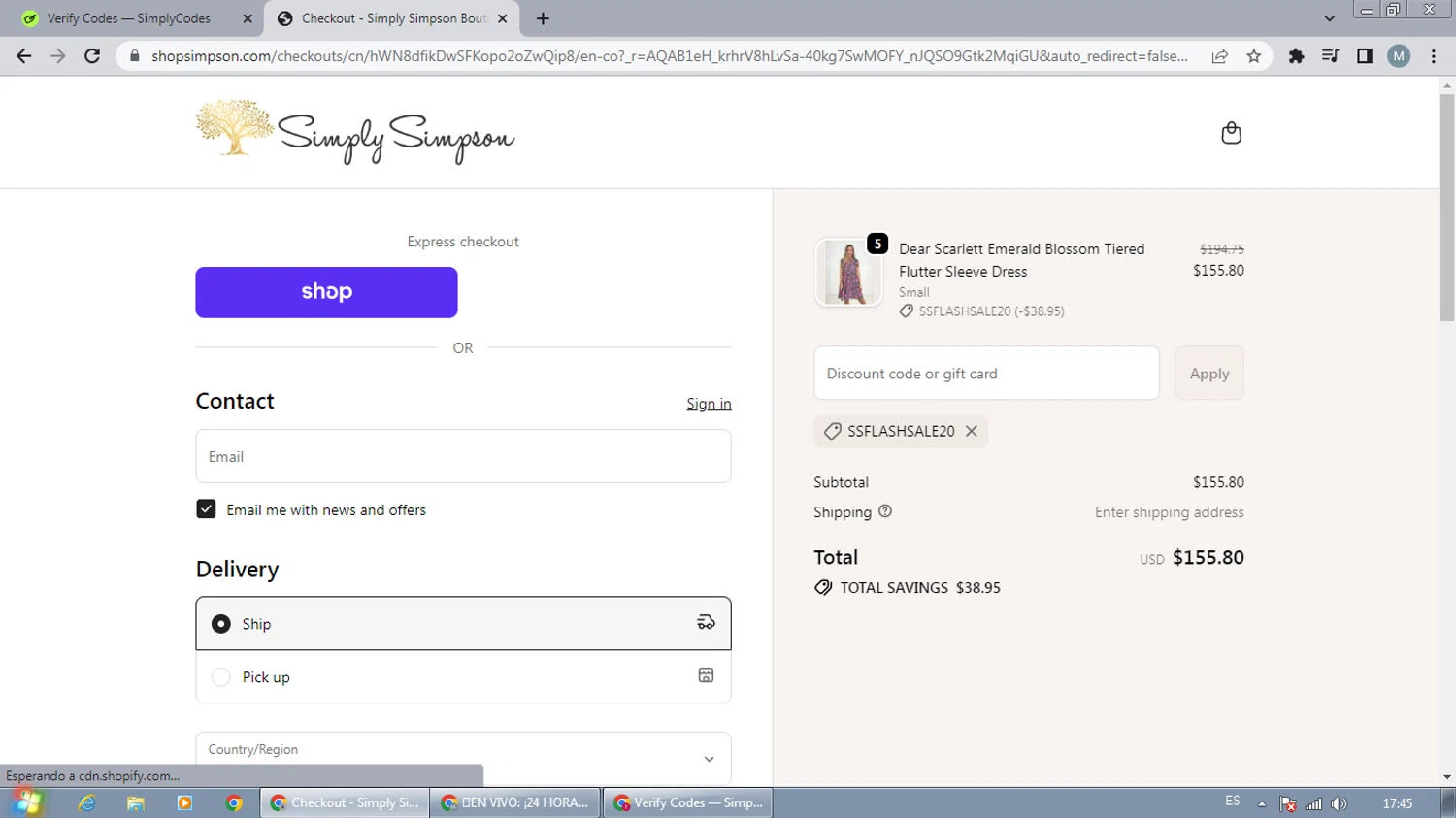Click Apply discount button
Viewport: 1456px width, 818px height.
click(x=1209, y=374)
